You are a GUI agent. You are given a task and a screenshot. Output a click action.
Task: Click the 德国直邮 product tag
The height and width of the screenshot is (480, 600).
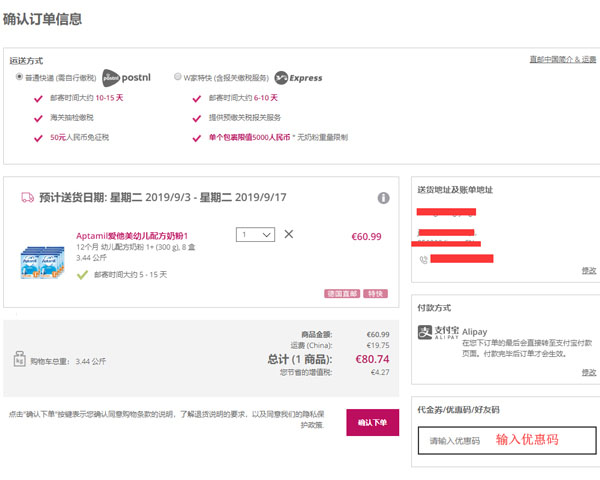tap(342, 294)
